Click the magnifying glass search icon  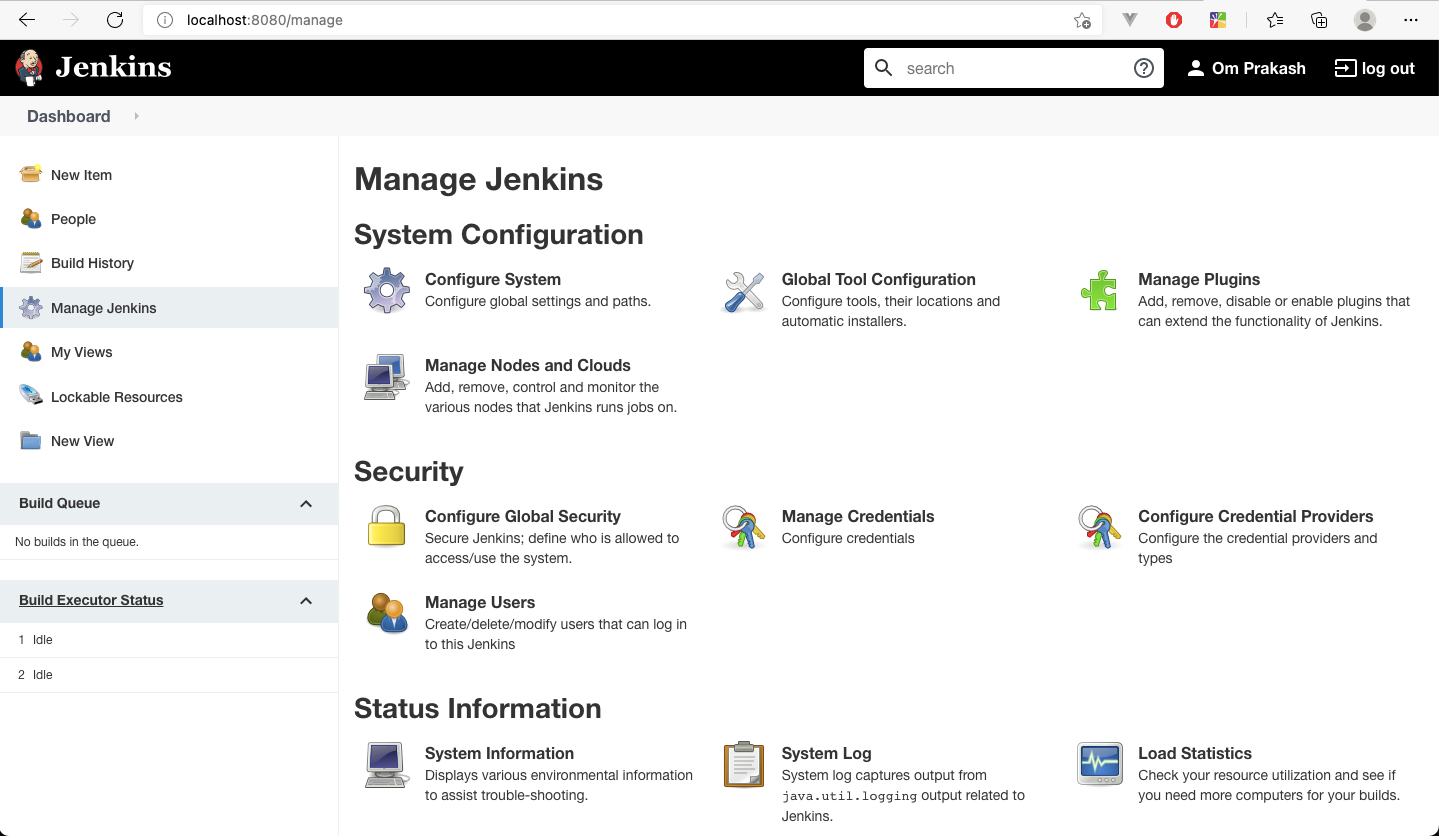884,68
